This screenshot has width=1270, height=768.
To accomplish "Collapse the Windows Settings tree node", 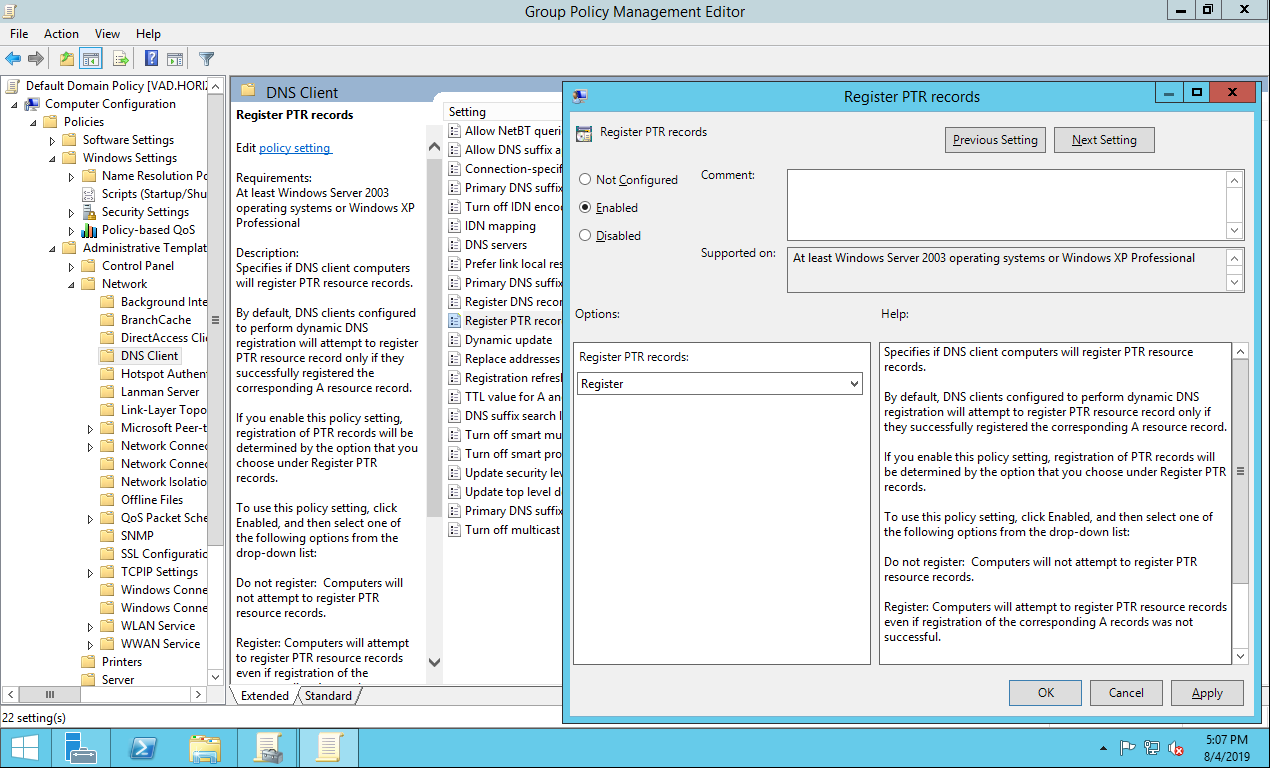I will (52, 158).
